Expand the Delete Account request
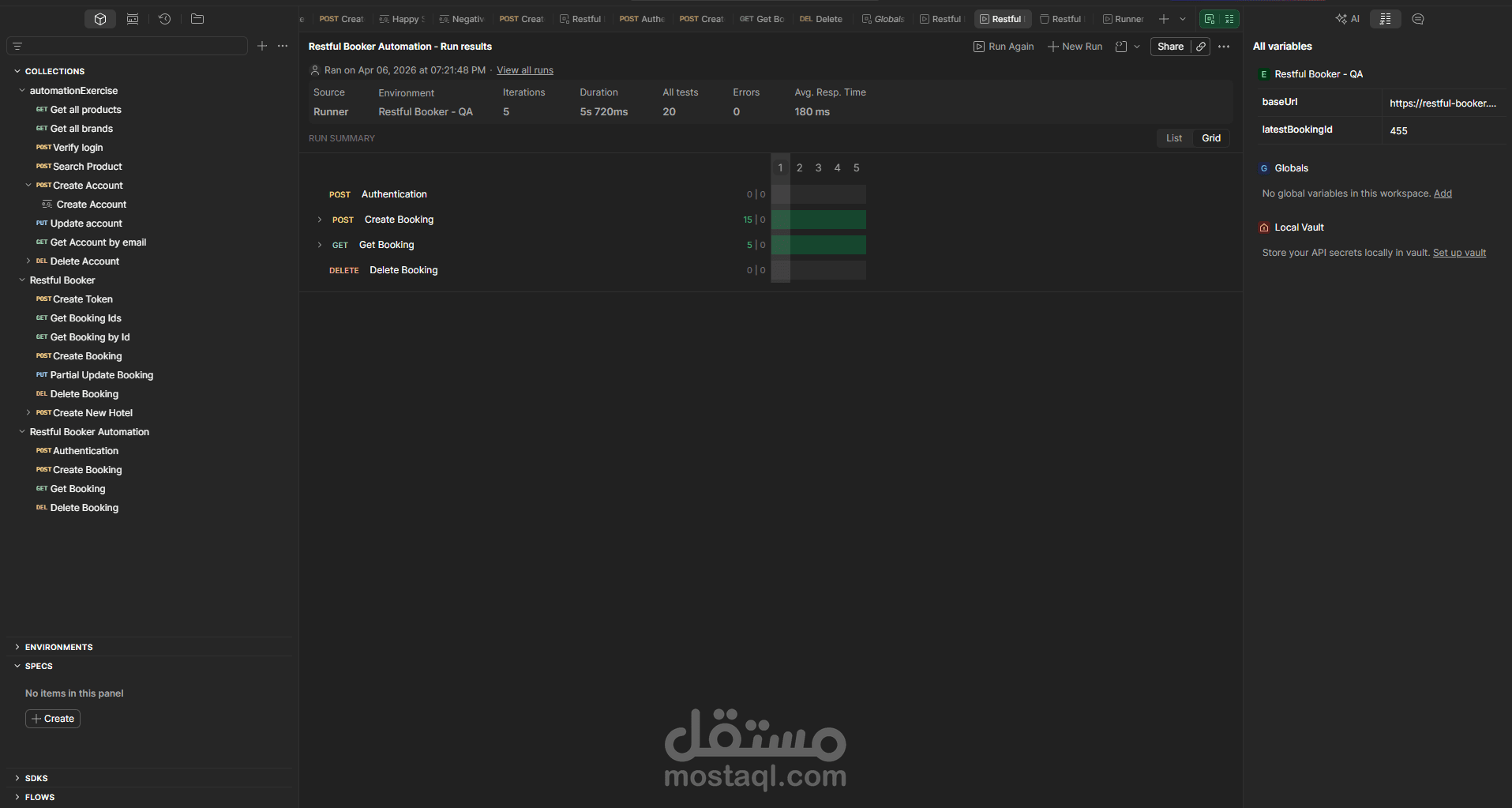The width and height of the screenshot is (1512, 808). click(28, 261)
